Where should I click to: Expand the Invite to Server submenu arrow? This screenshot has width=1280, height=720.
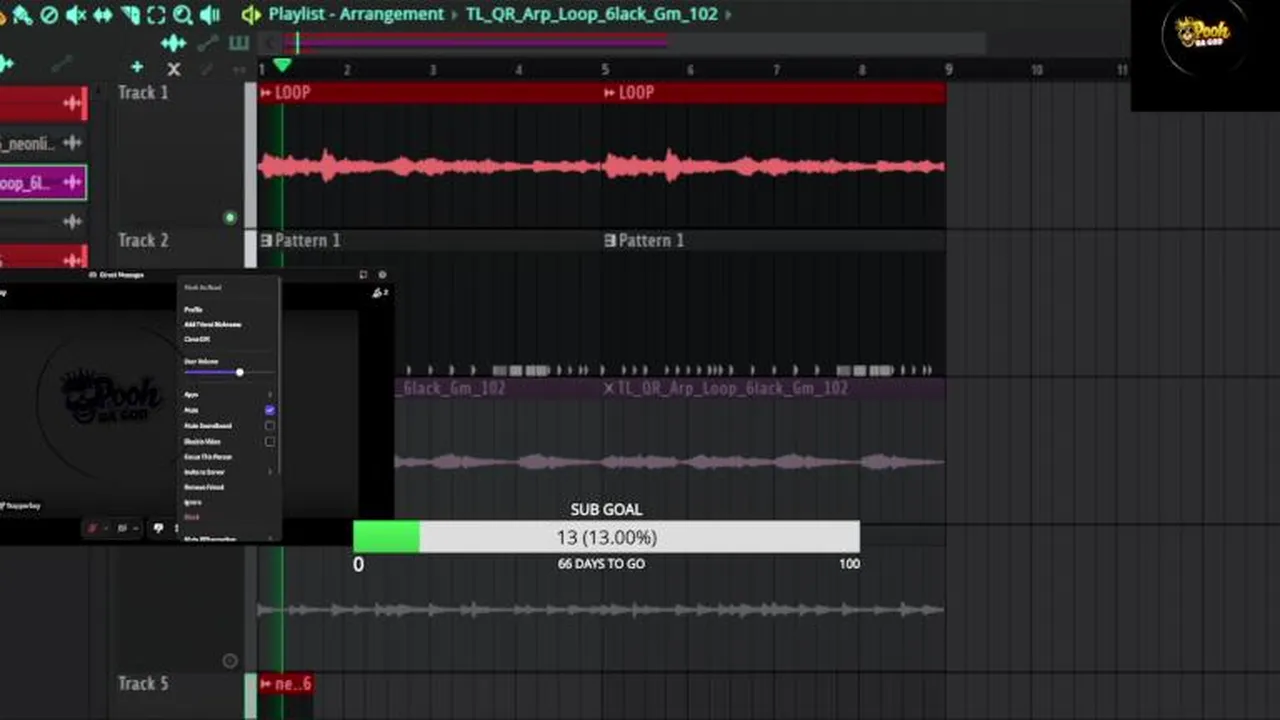(x=270, y=472)
